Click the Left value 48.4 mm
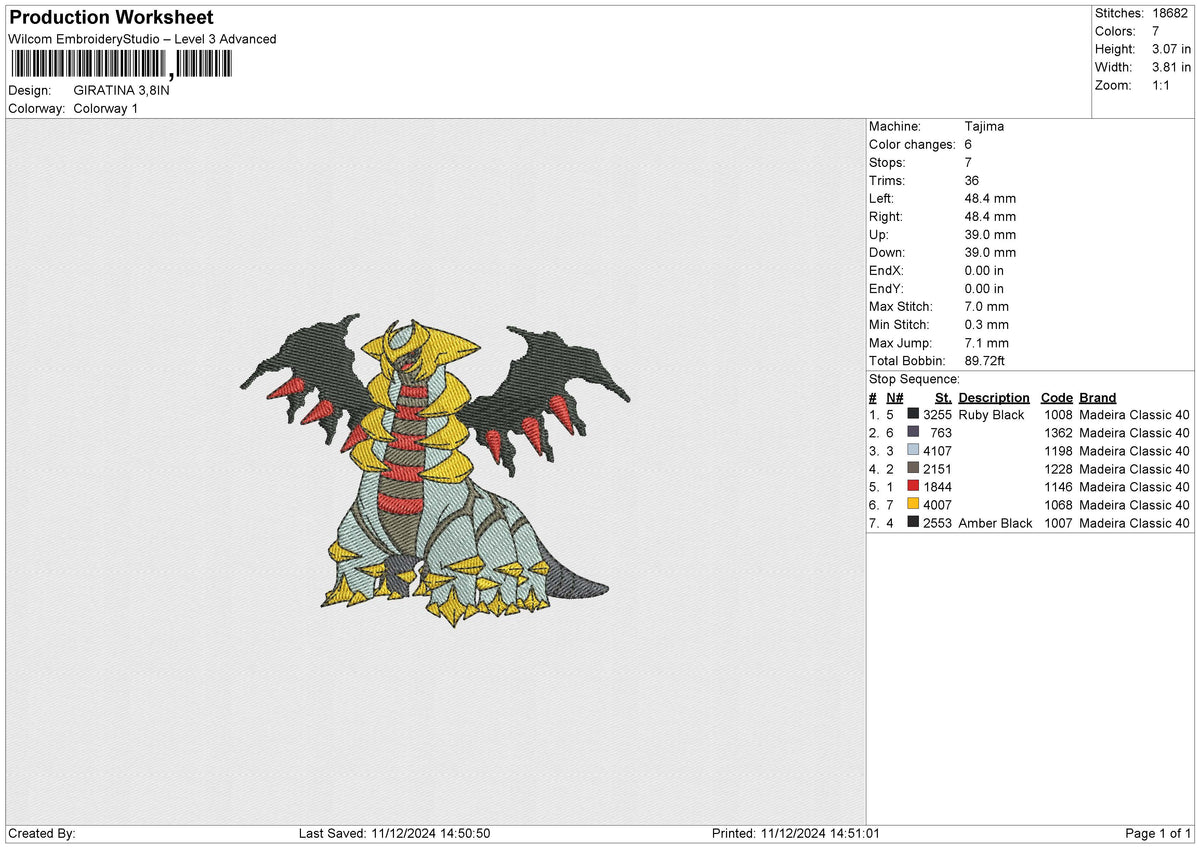Screen dimensions: 1200x848 pos(990,199)
